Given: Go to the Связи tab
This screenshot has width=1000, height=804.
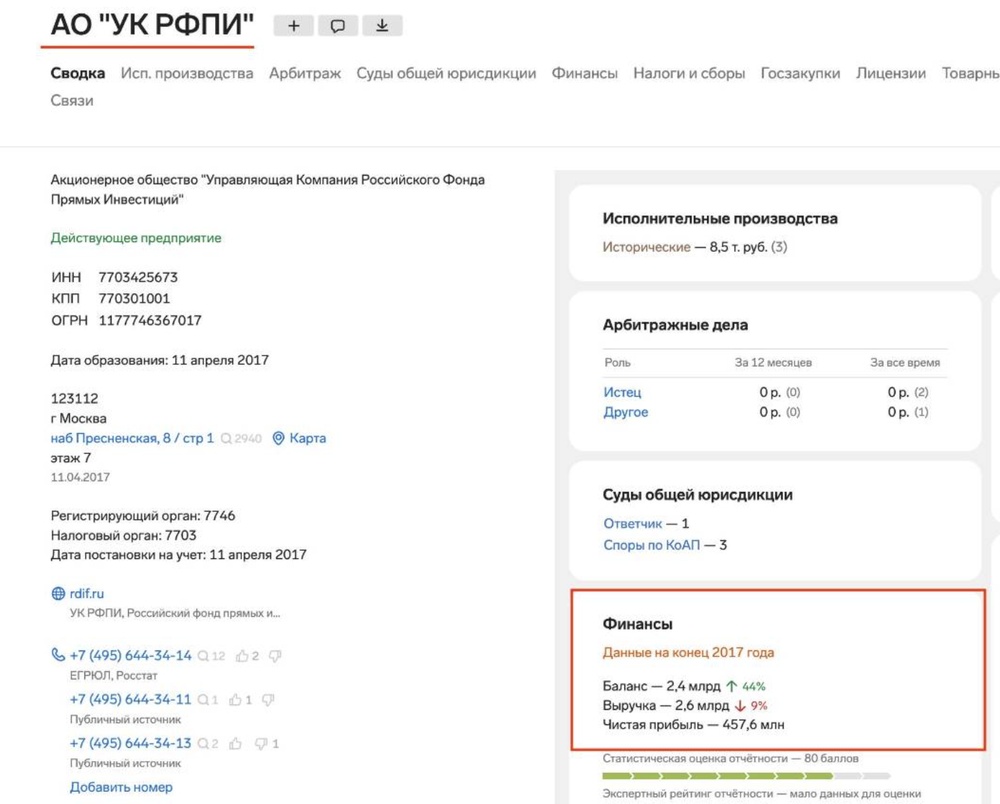Looking at the screenshot, I should 72,100.
